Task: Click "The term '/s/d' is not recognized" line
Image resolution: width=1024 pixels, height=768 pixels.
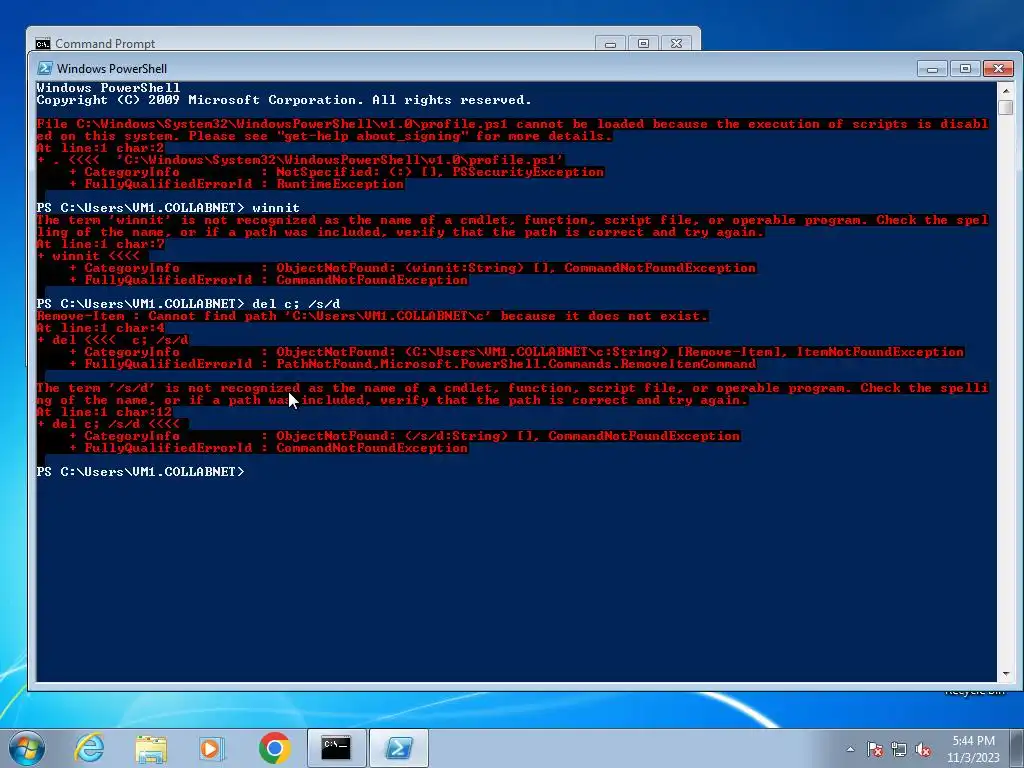Action: tap(513, 388)
